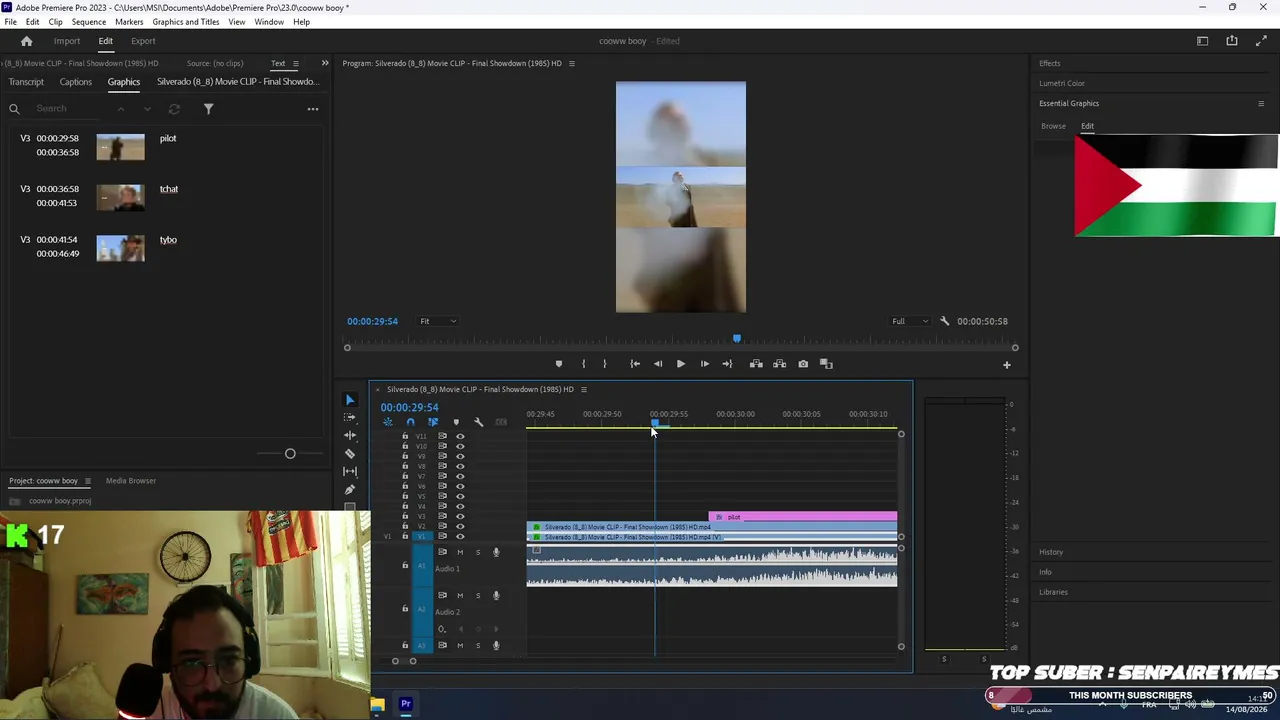Open the Media Browser tab
Viewport: 1280px width, 720px height.
131,481
